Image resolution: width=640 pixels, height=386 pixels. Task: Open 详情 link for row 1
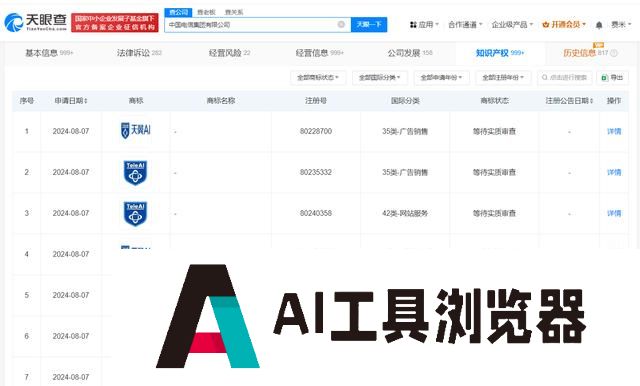pos(614,131)
